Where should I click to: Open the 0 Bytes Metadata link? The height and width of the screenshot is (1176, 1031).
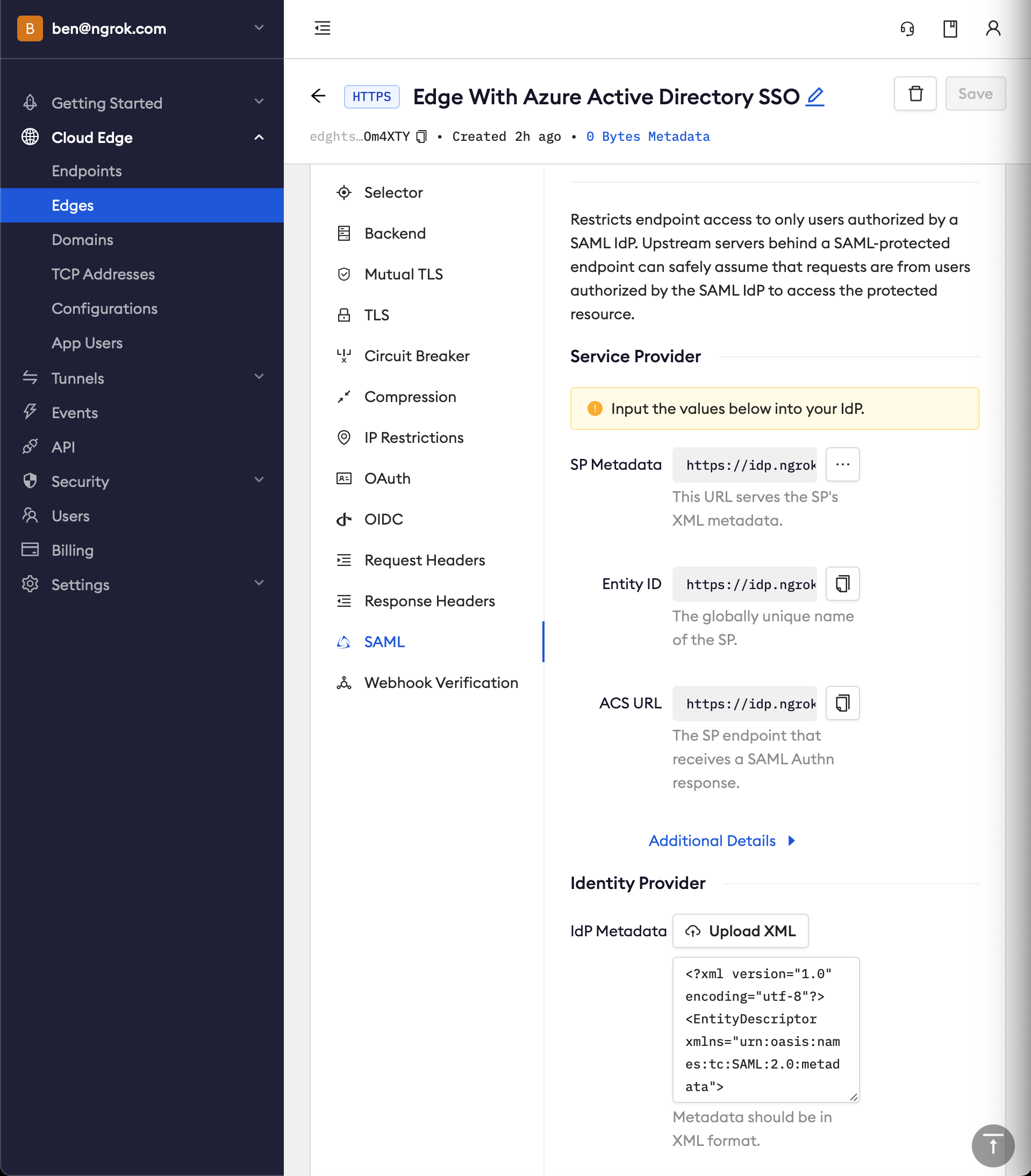click(x=648, y=137)
